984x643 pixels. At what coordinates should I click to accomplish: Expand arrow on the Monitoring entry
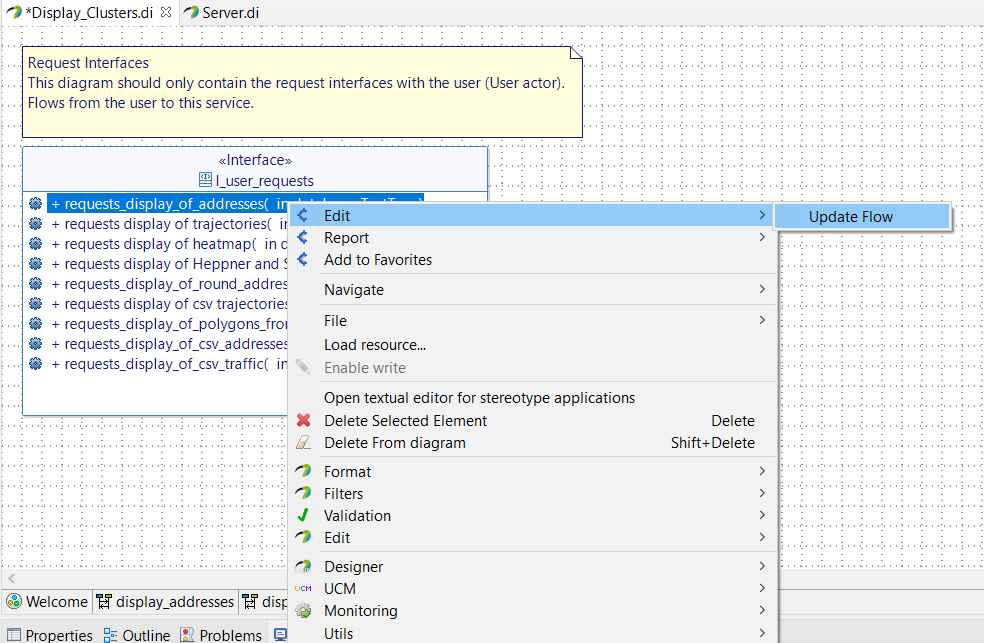[x=762, y=610]
